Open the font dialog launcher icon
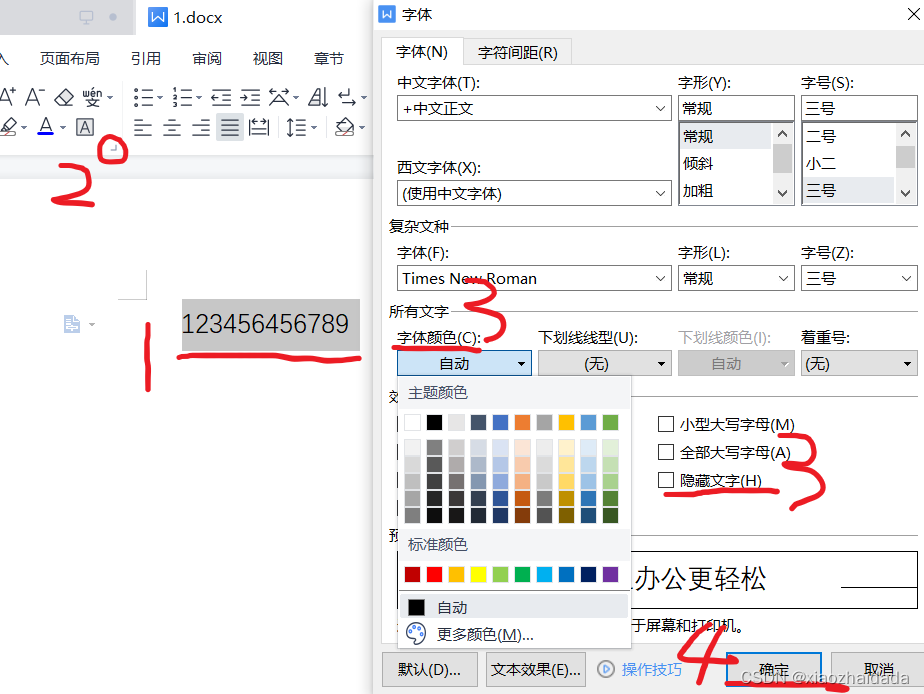 coord(112,150)
